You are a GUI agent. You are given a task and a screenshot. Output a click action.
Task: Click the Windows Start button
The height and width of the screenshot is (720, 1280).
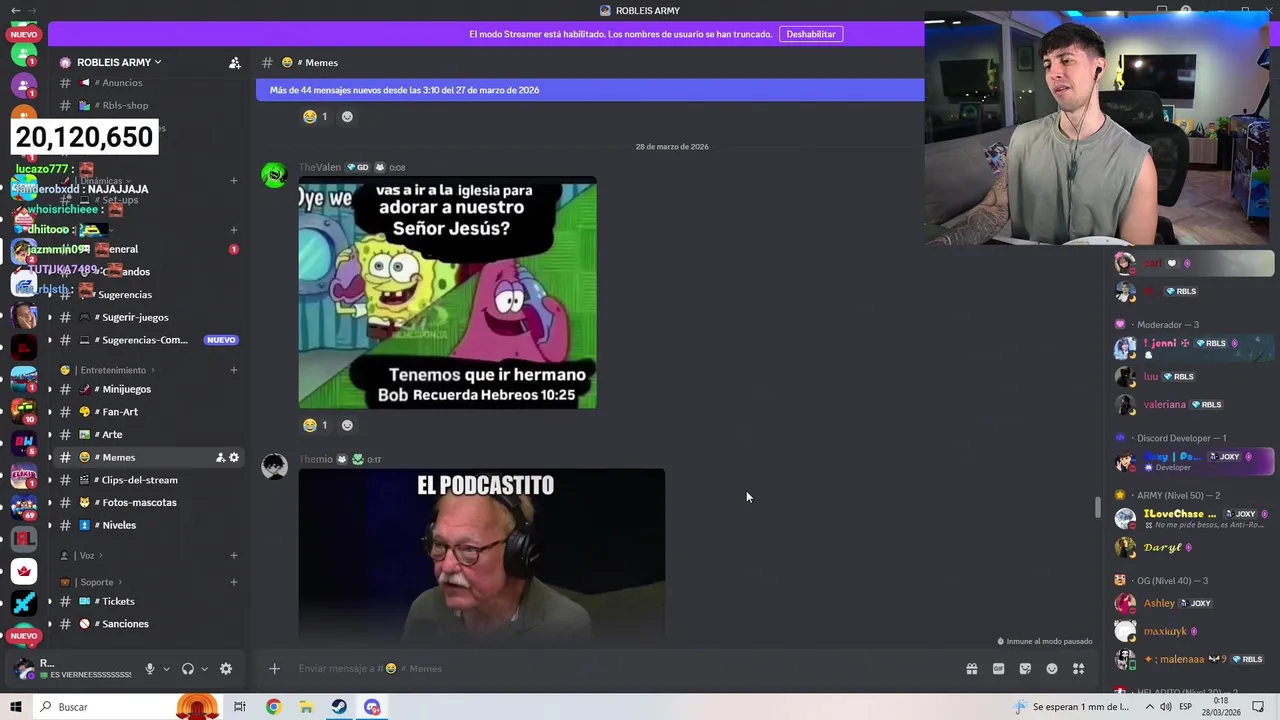click(x=16, y=707)
